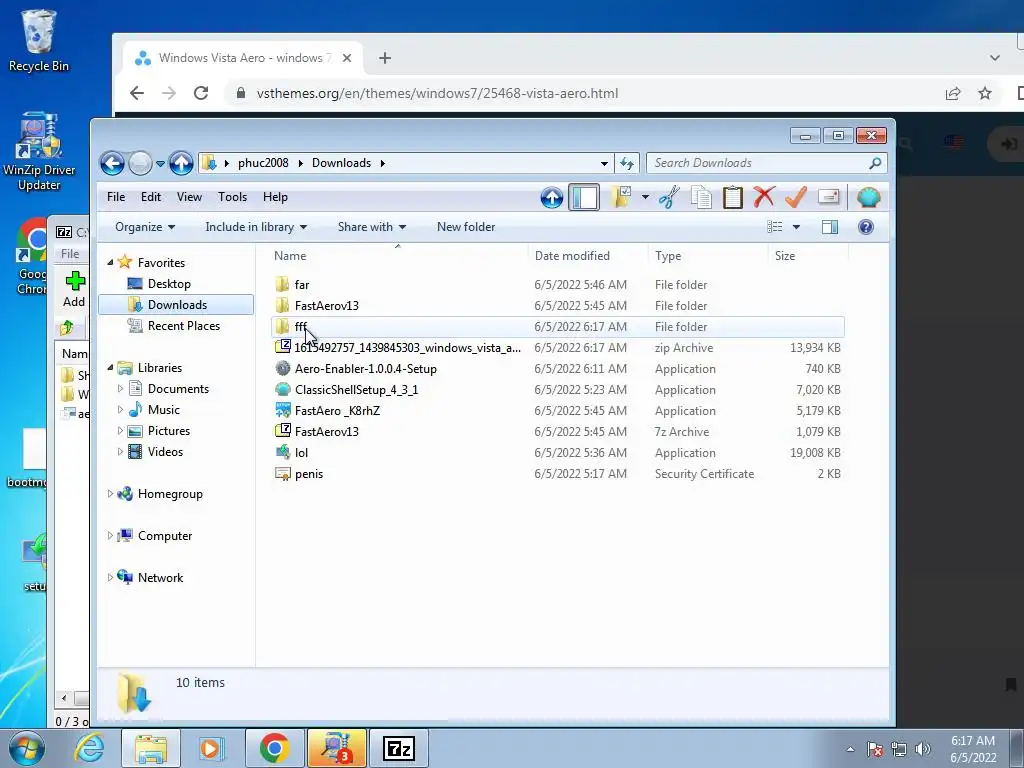Image resolution: width=1024 pixels, height=768 pixels.
Task: Expand the Homegroup node
Action: point(110,494)
